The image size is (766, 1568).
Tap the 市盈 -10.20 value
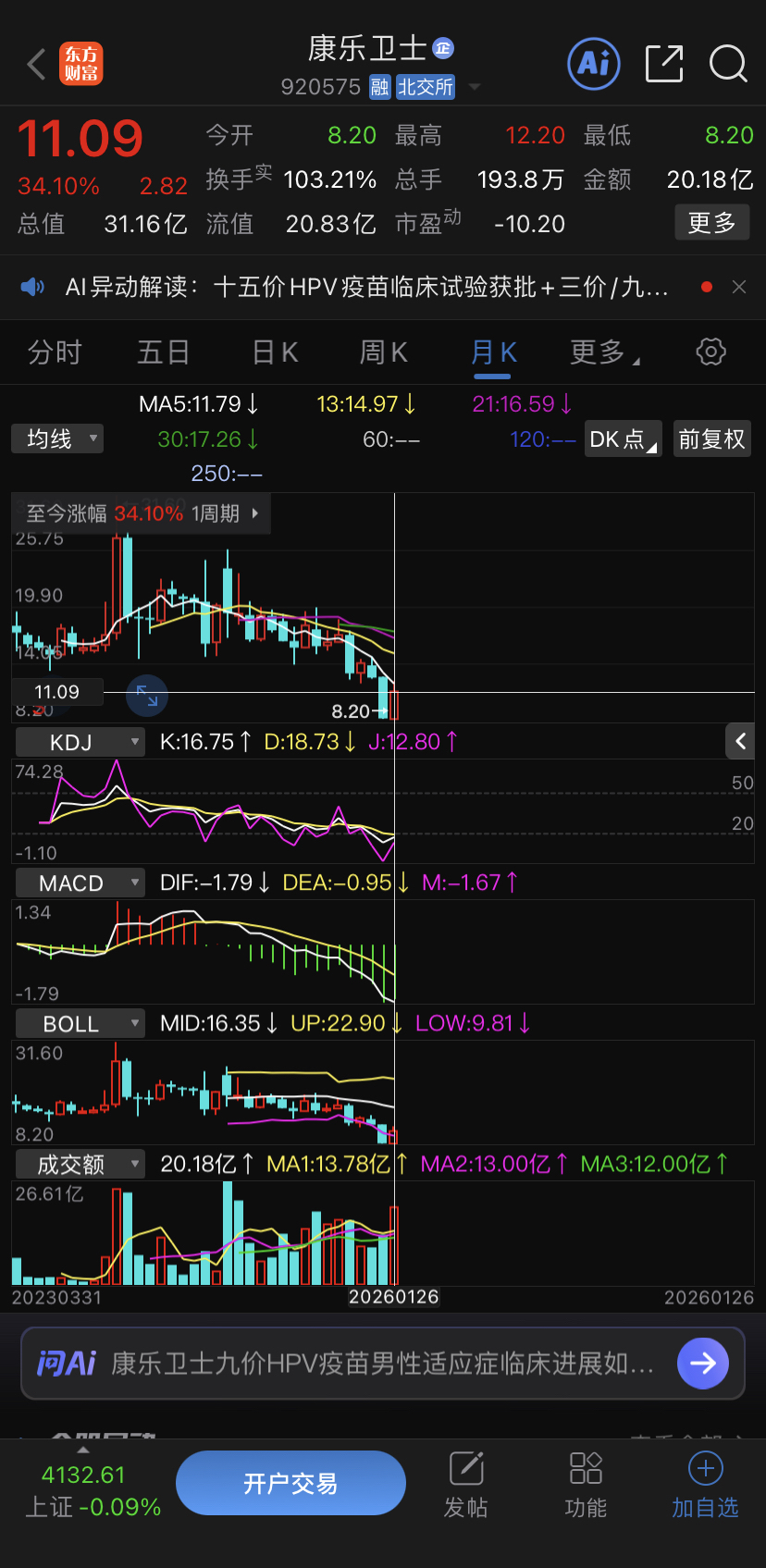click(529, 224)
